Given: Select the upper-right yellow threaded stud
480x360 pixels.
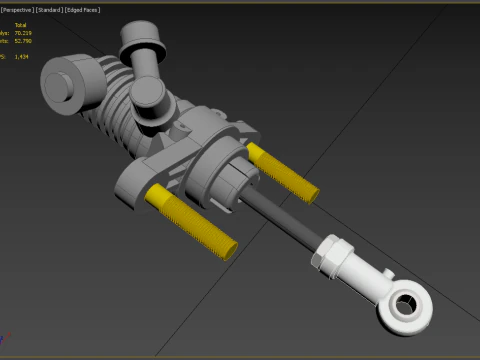Looking at the screenshot, I should click(283, 173).
